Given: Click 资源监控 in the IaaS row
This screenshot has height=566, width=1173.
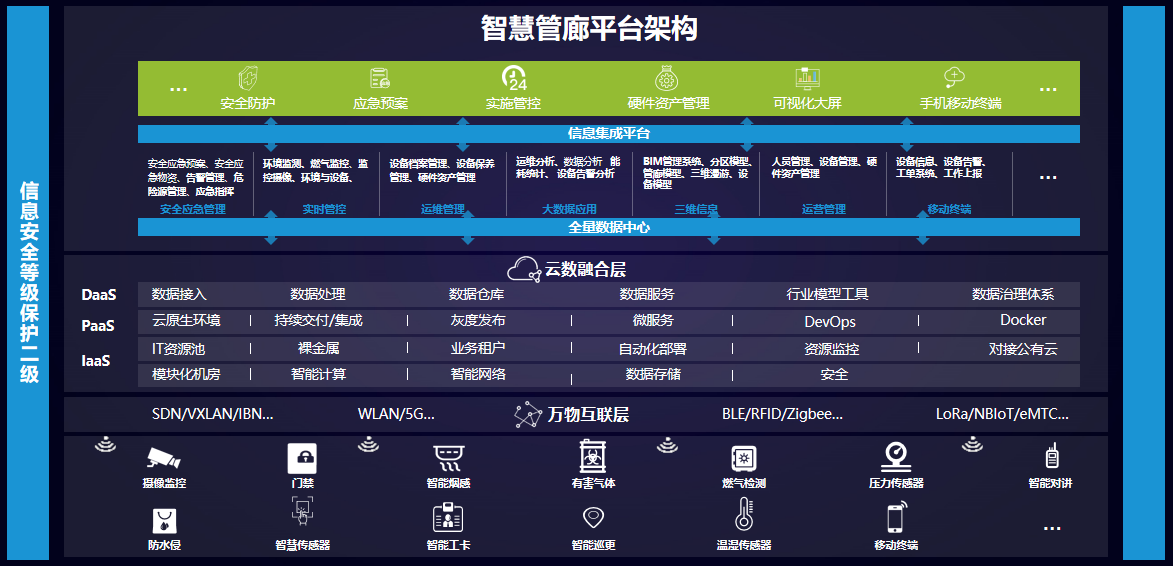Looking at the screenshot, I should [832, 349].
